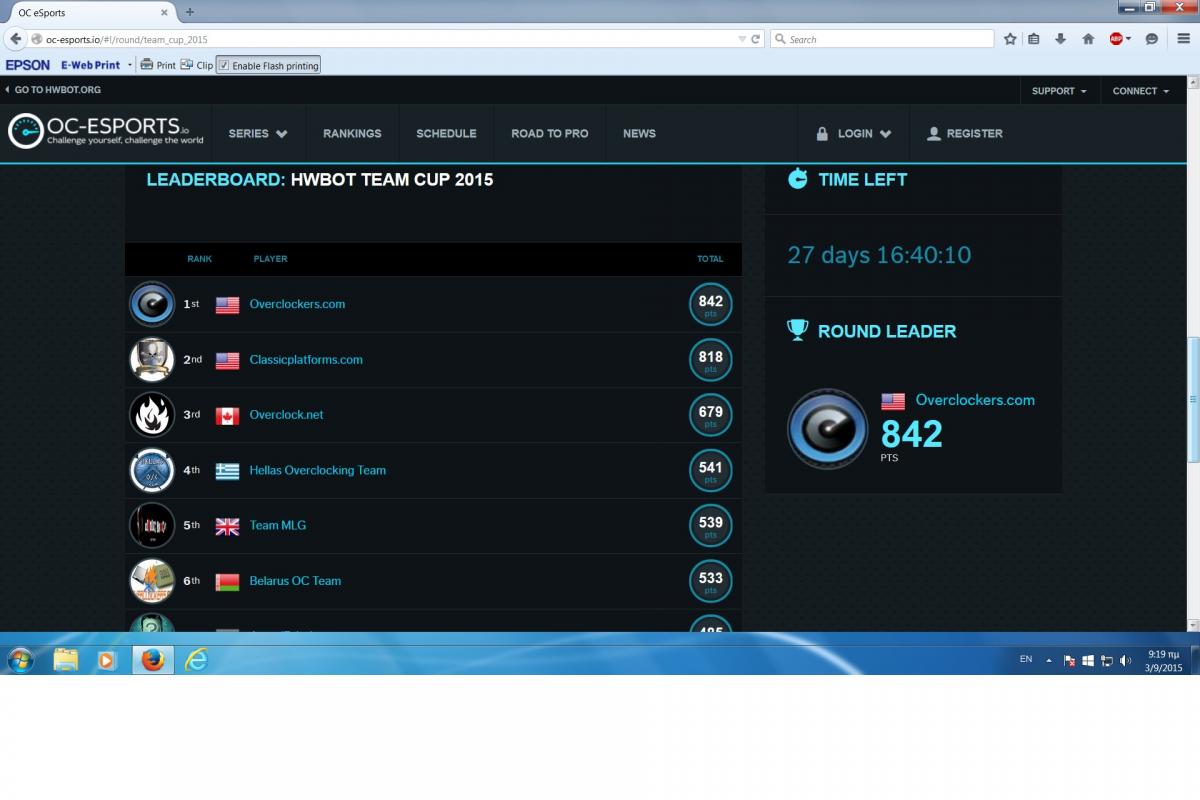Click the volume speaker tray icon
The image size is (1200, 800).
coord(1125,660)
